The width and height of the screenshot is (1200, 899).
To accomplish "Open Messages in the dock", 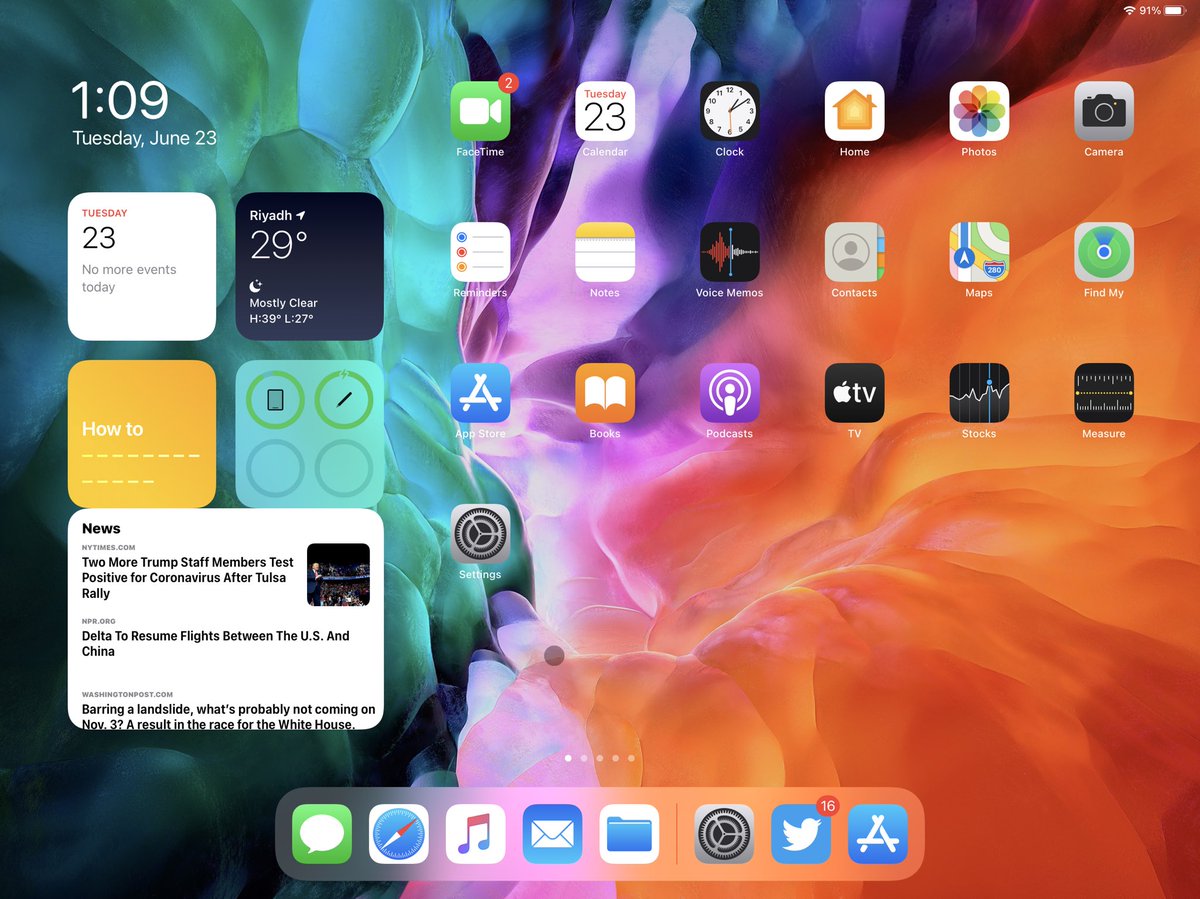I will (322, 834).
